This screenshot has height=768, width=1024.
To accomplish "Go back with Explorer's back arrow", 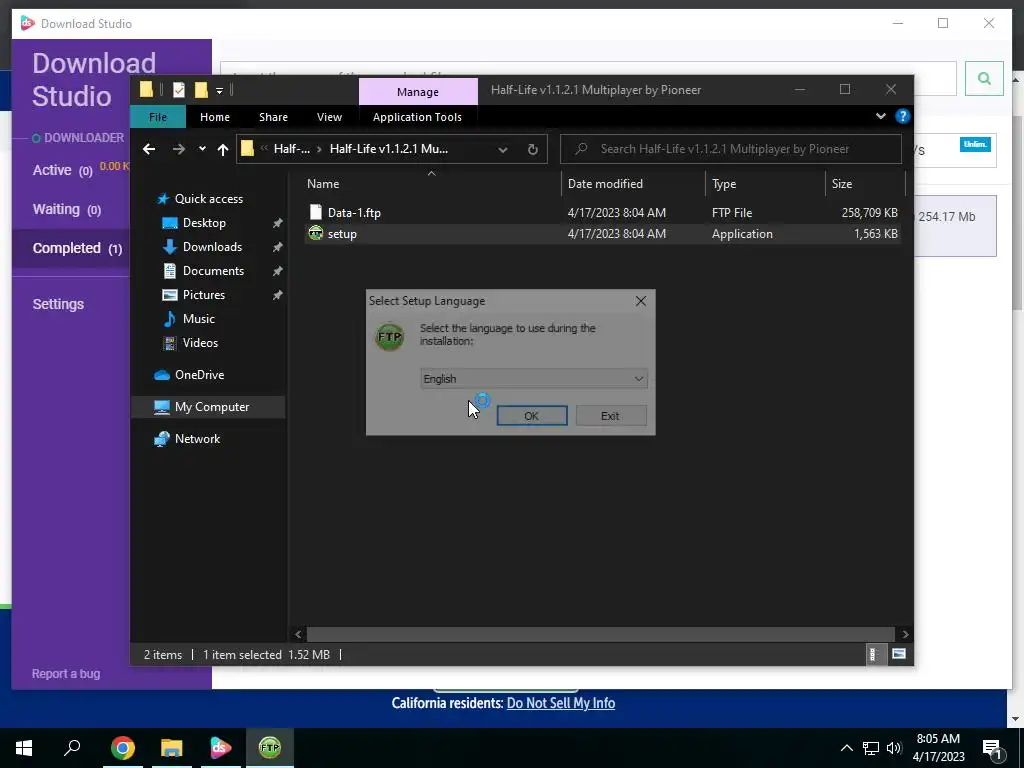I will (x=149, y=149).
